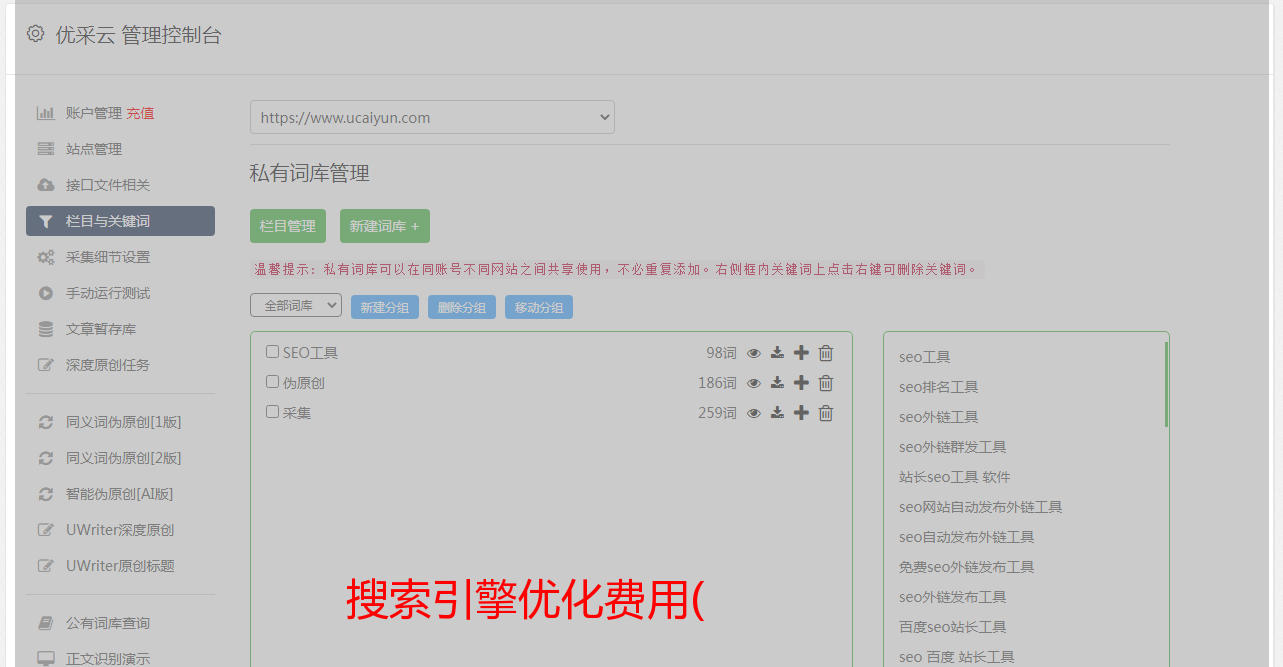This screenshot has width=1283, height=667.
Task: Click the plus icon for 采集 wordlist
Action: (801, 413)
